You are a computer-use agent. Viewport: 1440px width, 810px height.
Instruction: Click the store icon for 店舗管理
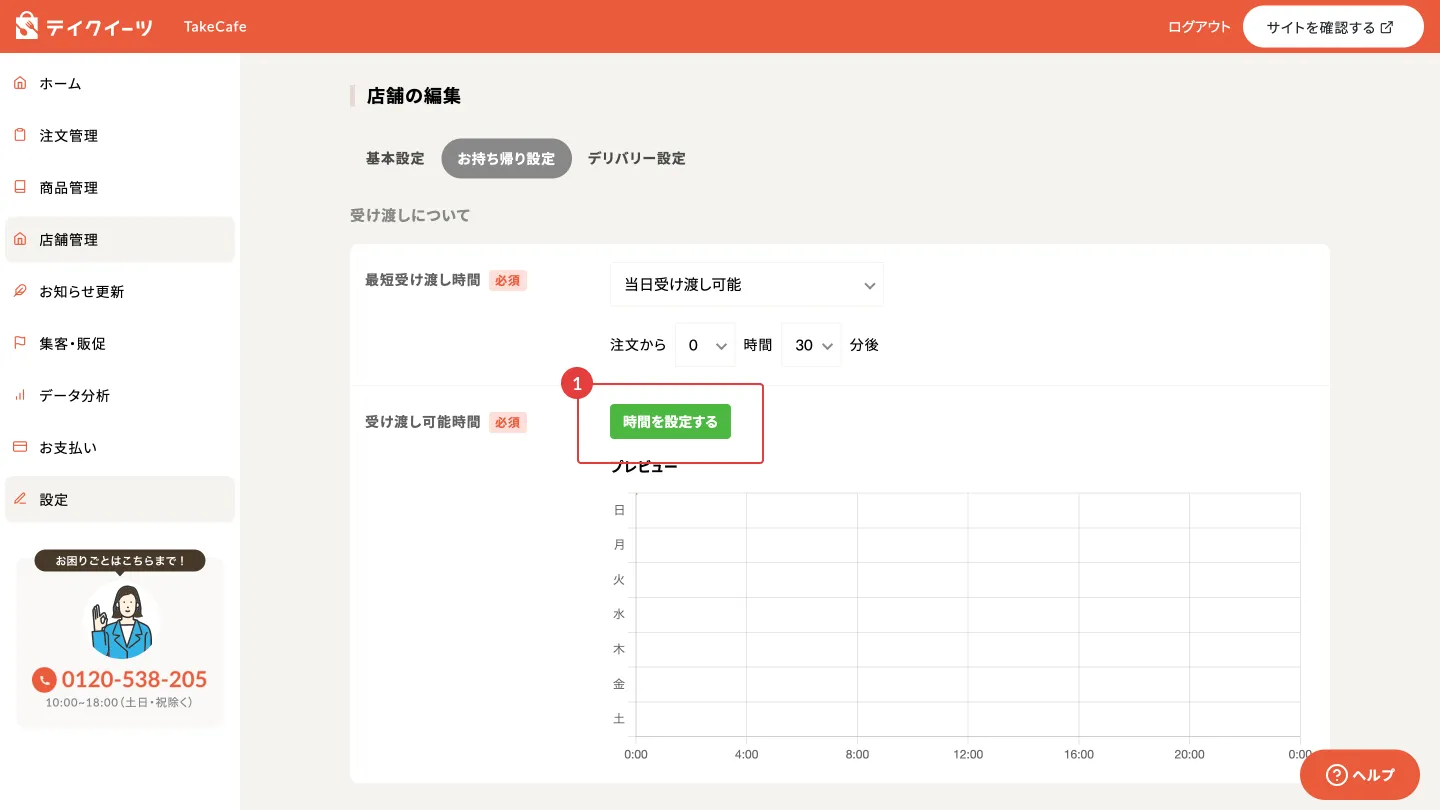coord(20,239)
